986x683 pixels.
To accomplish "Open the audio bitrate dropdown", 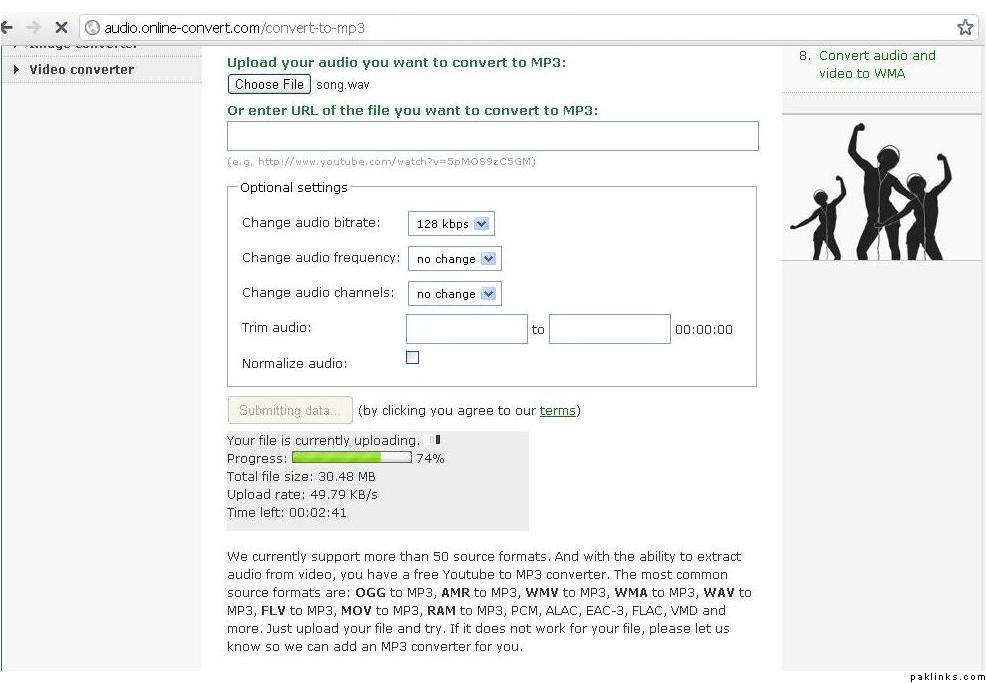I will pyautogui.click(x=451, y=224).
